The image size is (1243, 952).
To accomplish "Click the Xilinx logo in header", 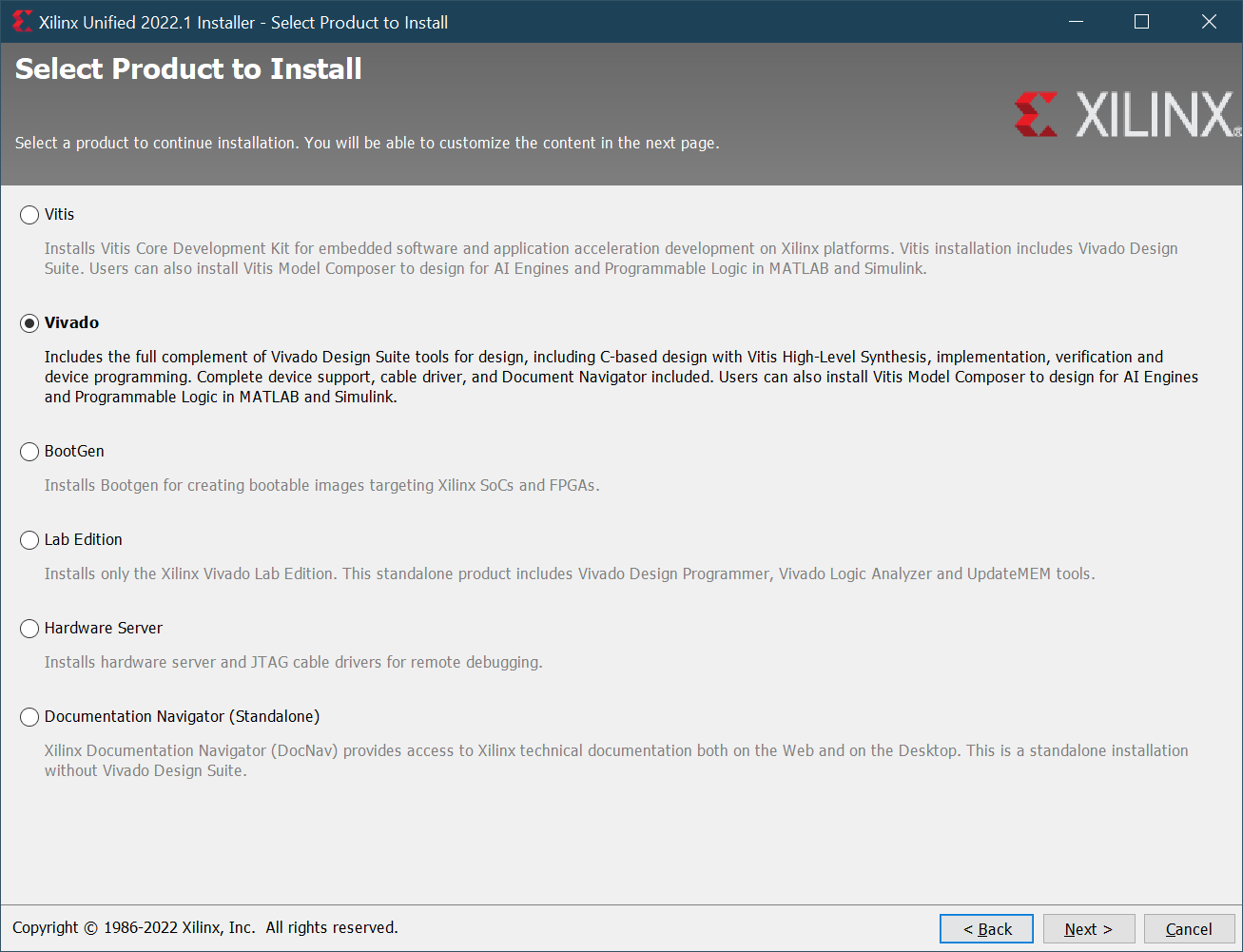I will [1127, 115].
